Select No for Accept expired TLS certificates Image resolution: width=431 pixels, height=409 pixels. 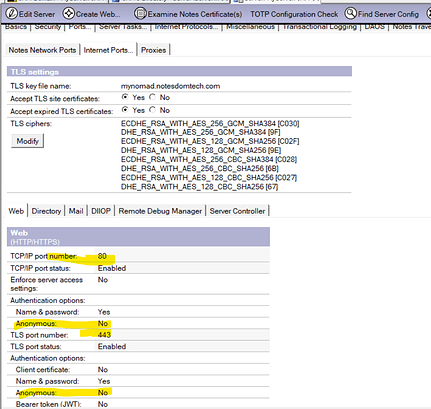click(x=152, y=110)
